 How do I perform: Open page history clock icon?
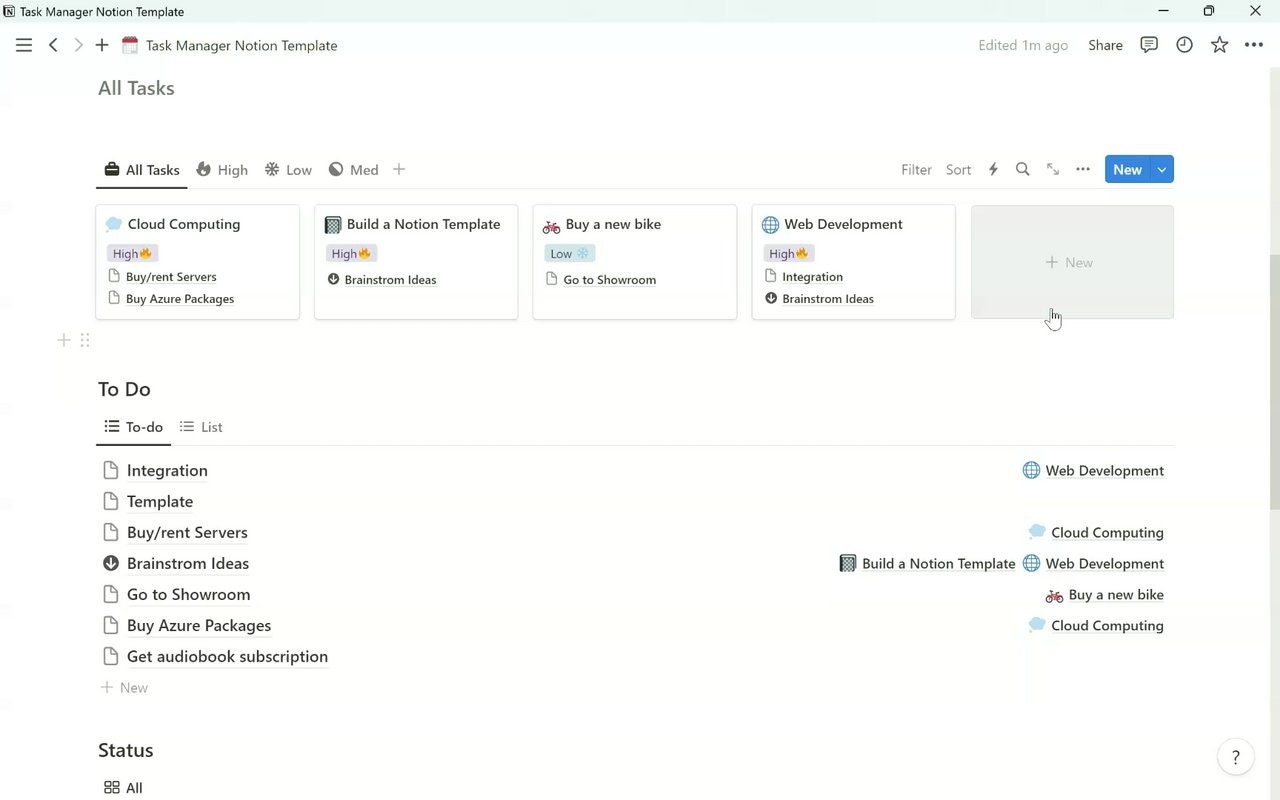1184,45
